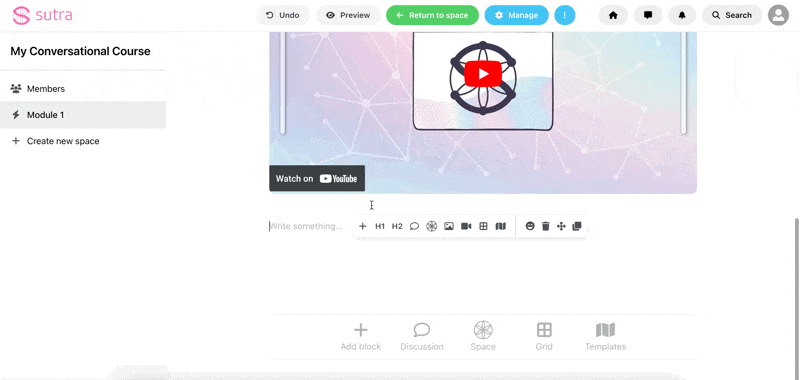Play the YouTube video
The image size is (800, 380).
pos(483,74)
